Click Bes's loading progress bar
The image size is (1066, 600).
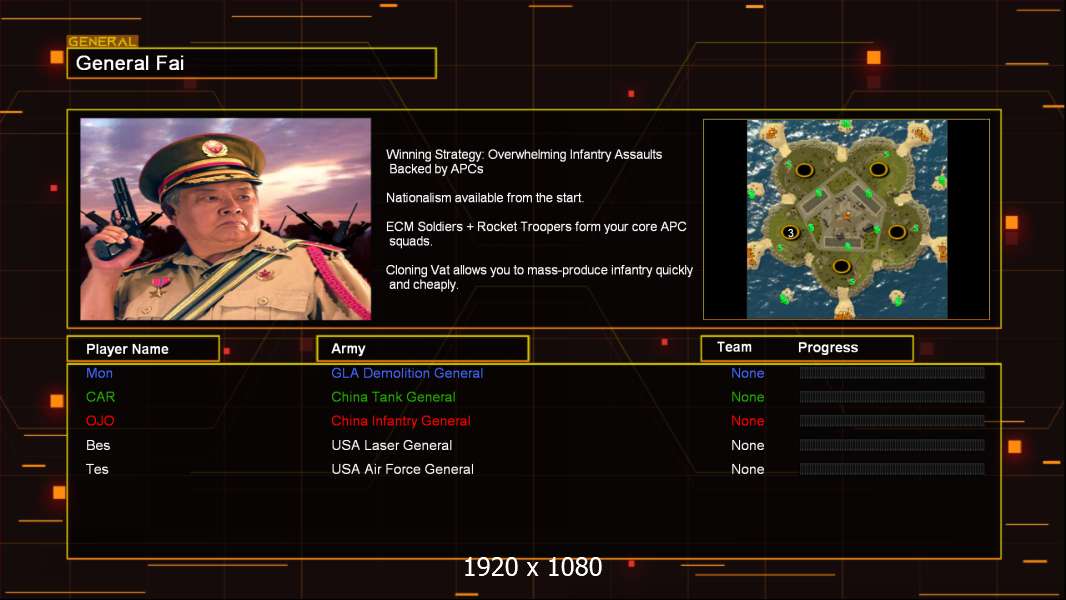892,445
